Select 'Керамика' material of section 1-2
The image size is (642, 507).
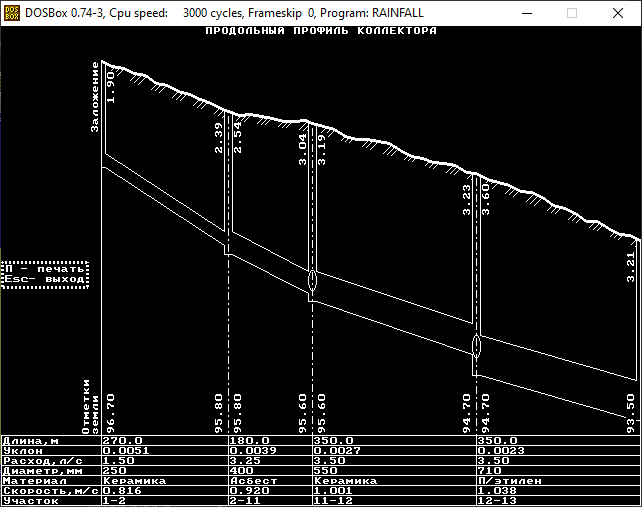pyautogui.click(x=134, y=481)
